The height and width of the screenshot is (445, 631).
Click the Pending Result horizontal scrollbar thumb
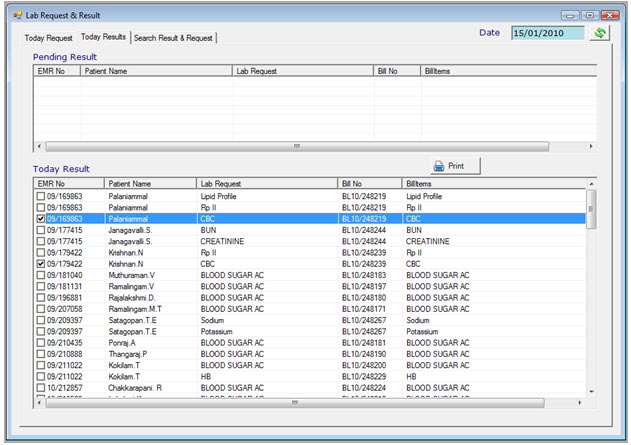coord(297,146)
